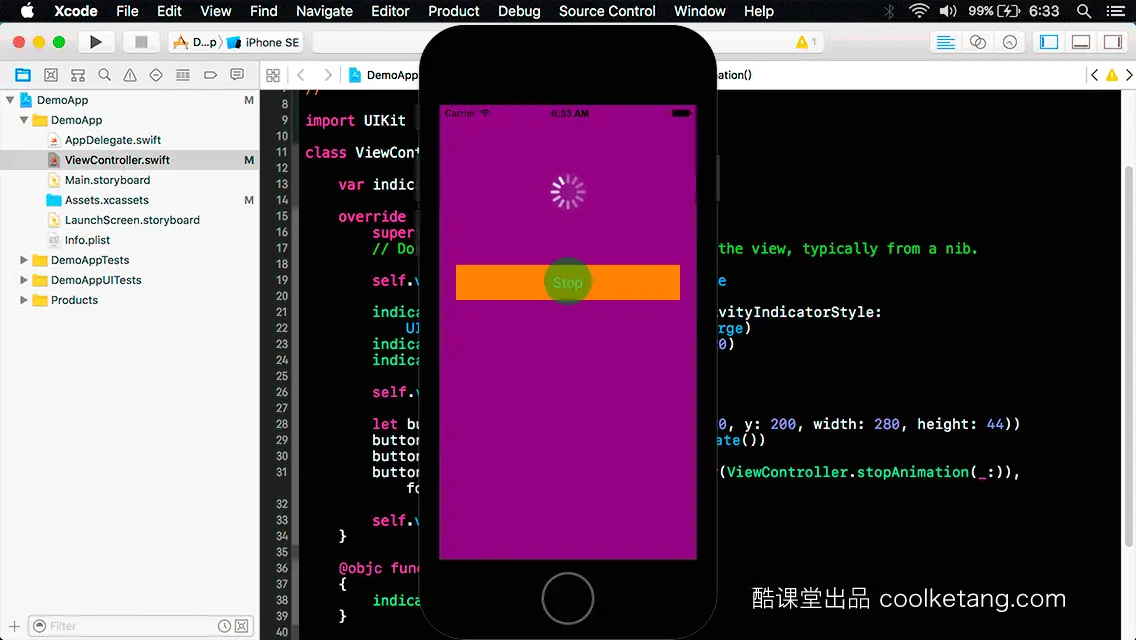Add a new file with plus button
The image size is (1136, 640).
pyautogui.click(x=14, y=626)
